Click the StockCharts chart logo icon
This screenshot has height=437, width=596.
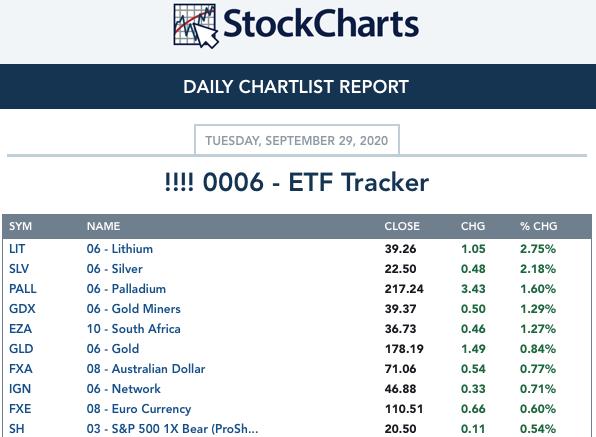point(196,26)
